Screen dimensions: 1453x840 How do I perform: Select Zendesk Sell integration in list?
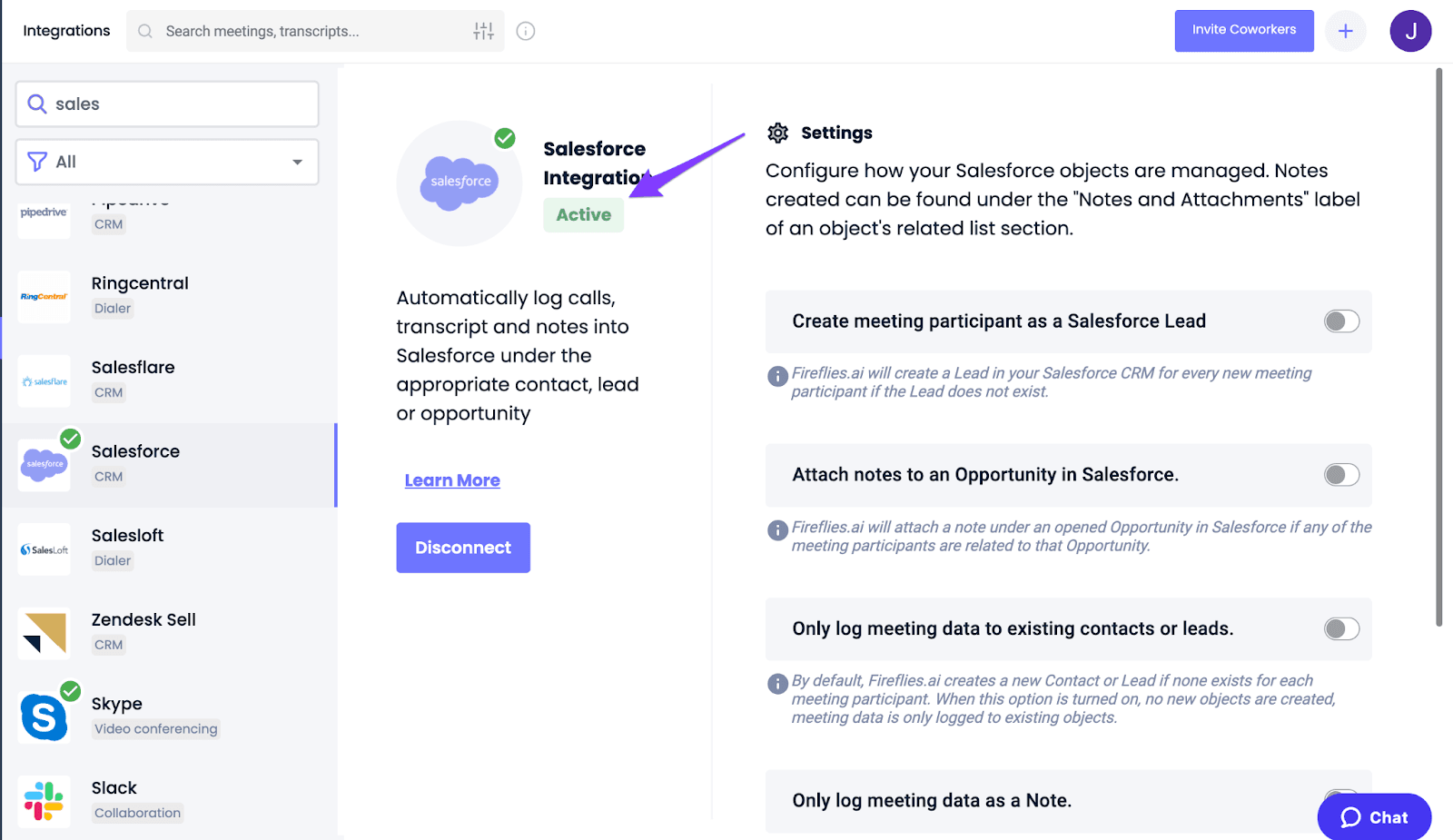tap(169, 633)
